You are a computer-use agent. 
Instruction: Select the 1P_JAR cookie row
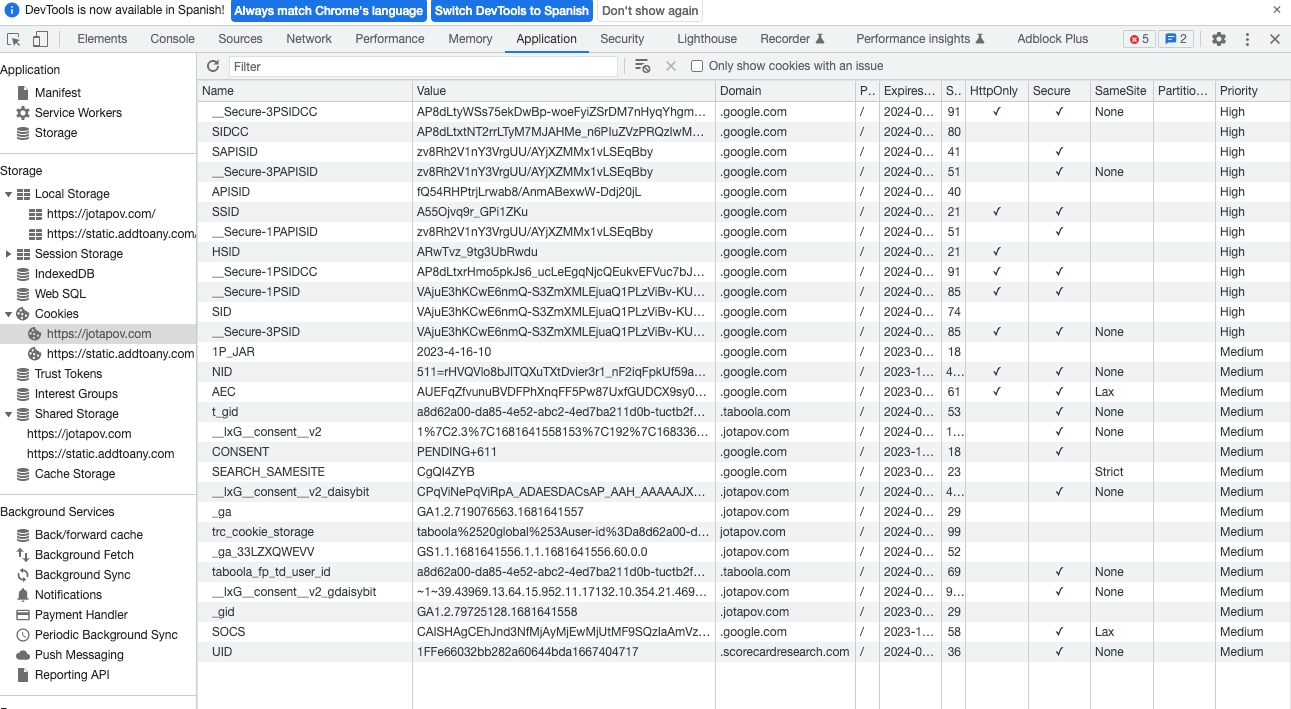[x=744, y=352]
